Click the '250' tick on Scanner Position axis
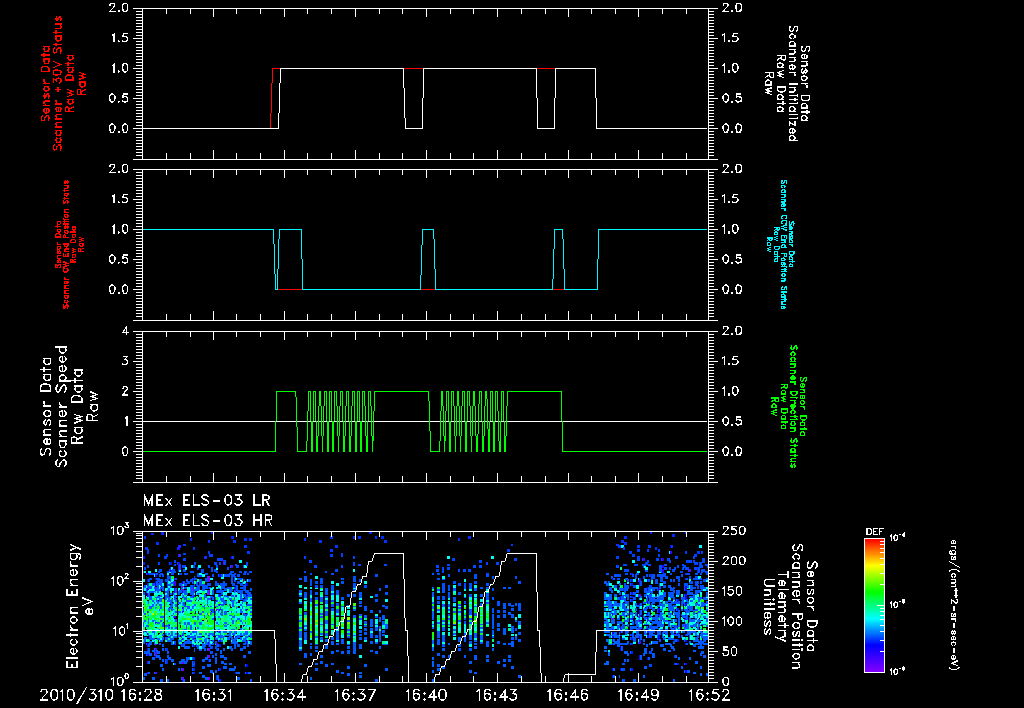Image resolution: width=1024 pixels, height=708 pixels. (734, 531)
